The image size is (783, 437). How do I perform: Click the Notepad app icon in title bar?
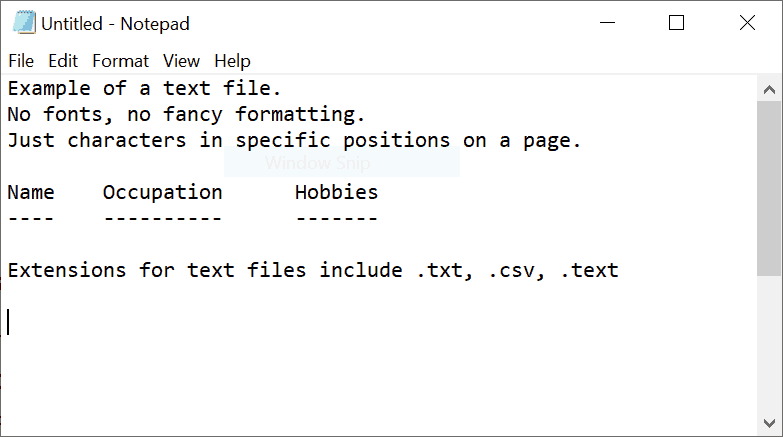pyautogui.click(x=24, y=22)
